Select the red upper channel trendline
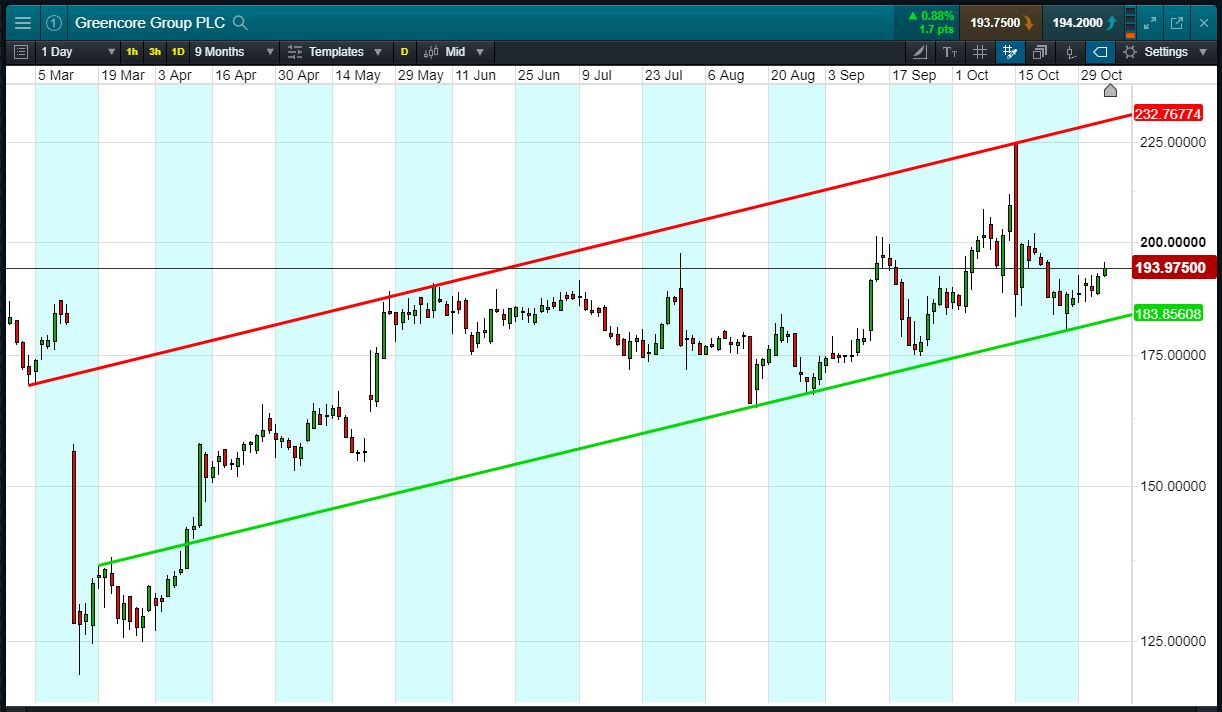The image size is (1222, 712). [x=580, y=250]
